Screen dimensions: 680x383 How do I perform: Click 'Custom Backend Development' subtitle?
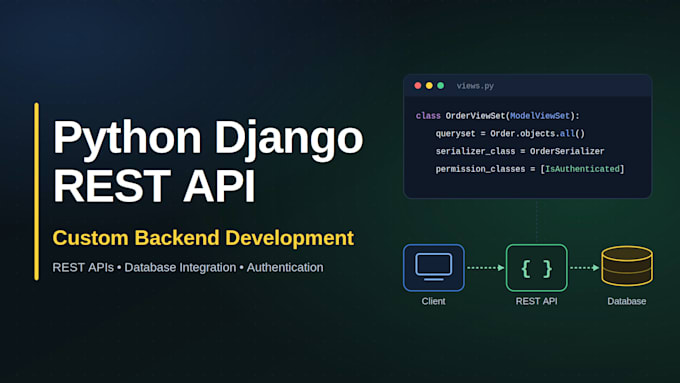click(x=203, y=238)
